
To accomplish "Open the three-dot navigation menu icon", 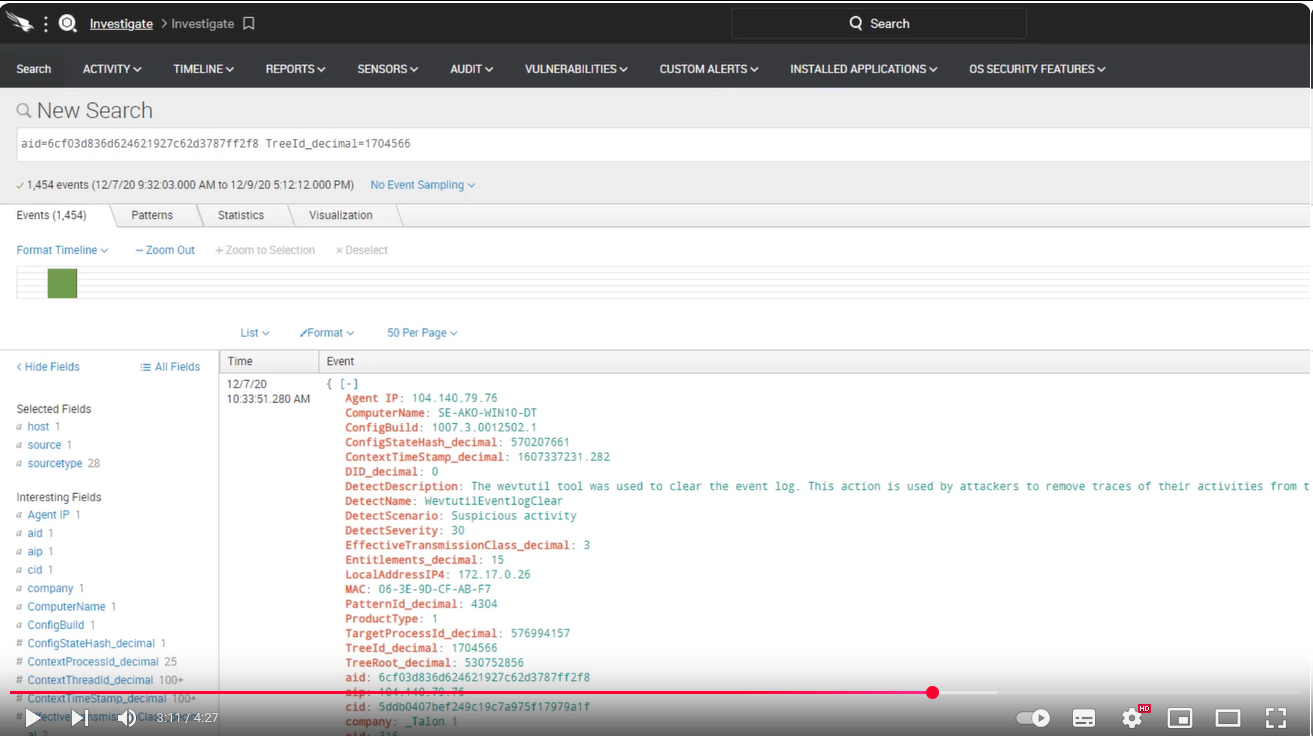I will (x=46, y=23).
